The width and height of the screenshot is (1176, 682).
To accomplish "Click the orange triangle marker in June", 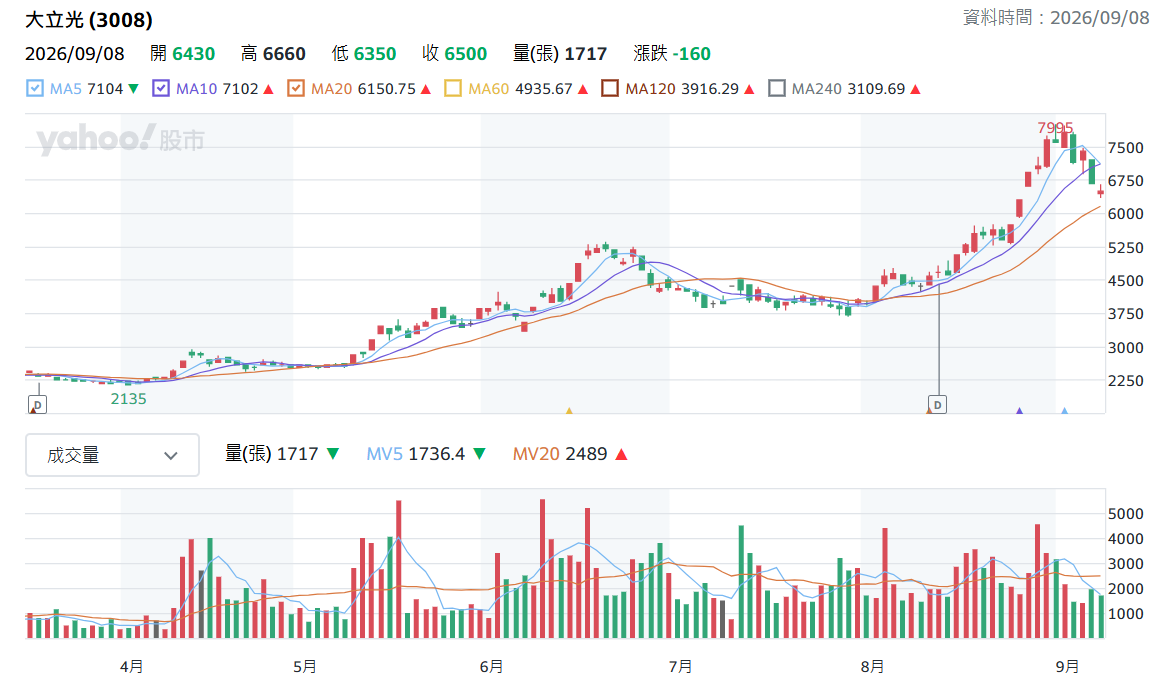I will [x=569, y=410].
